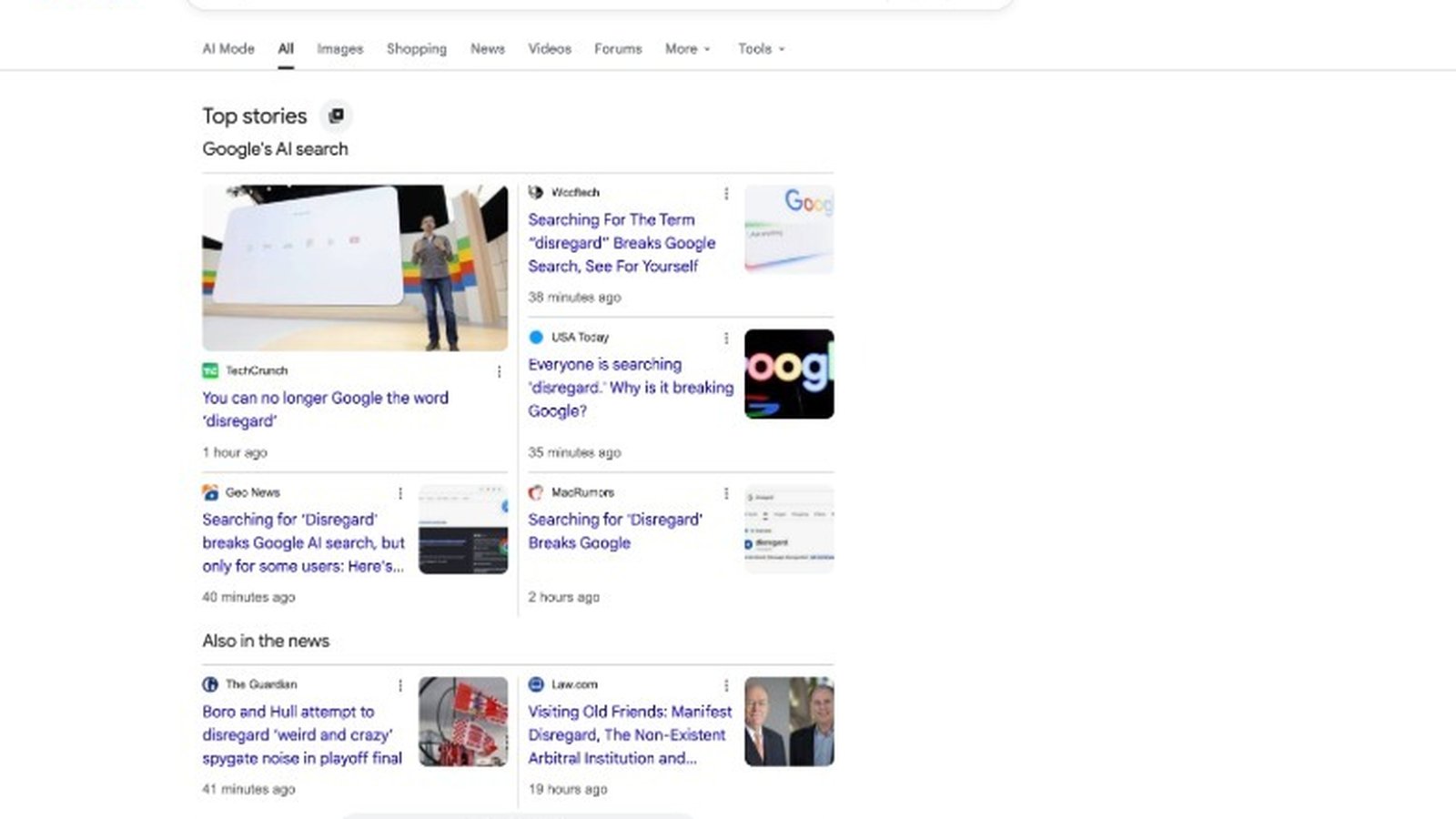
Task: Open the Videos tab
Action: (550, 49)
